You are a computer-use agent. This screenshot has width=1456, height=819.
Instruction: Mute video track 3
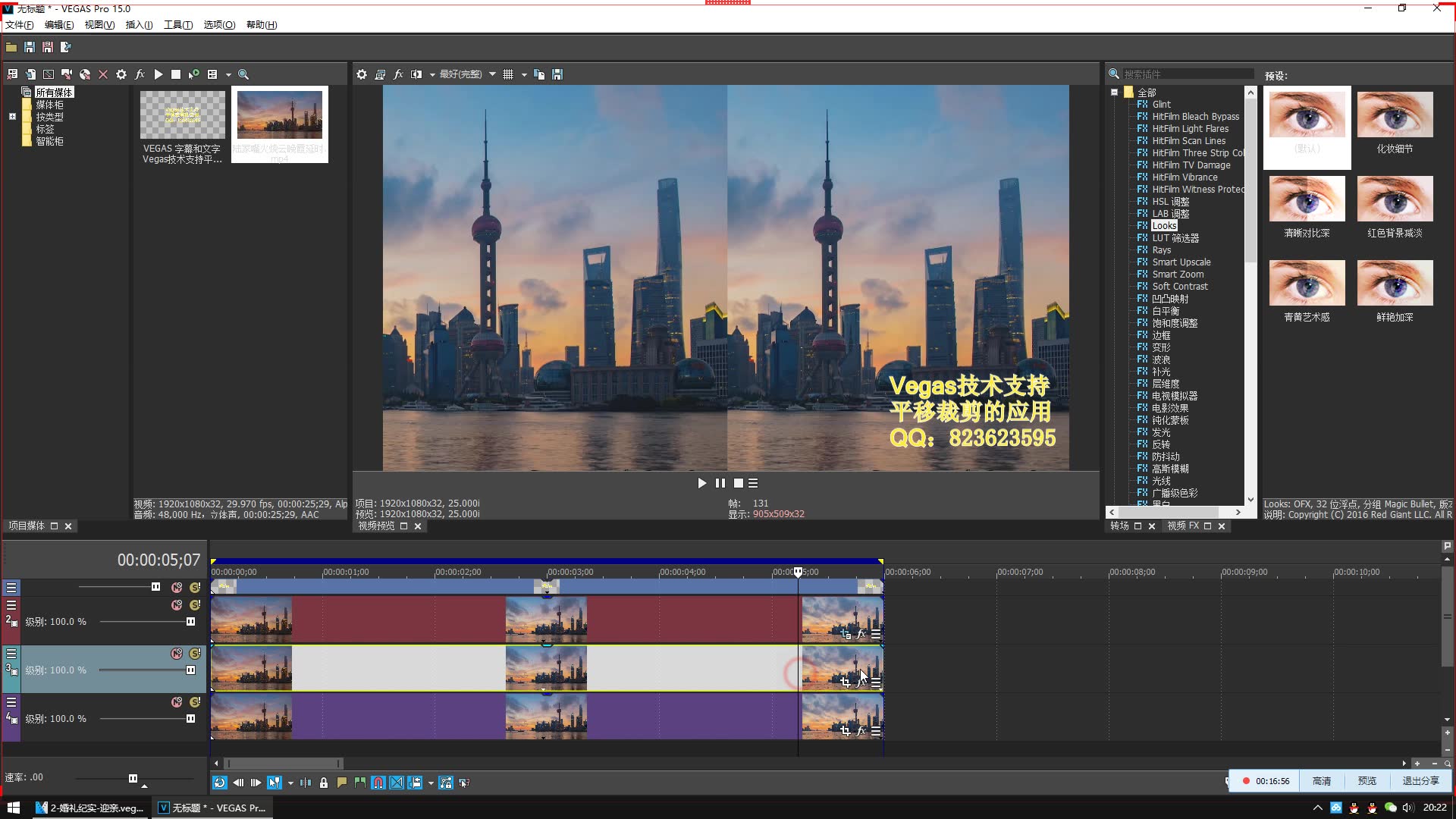[x=177, y=654]
